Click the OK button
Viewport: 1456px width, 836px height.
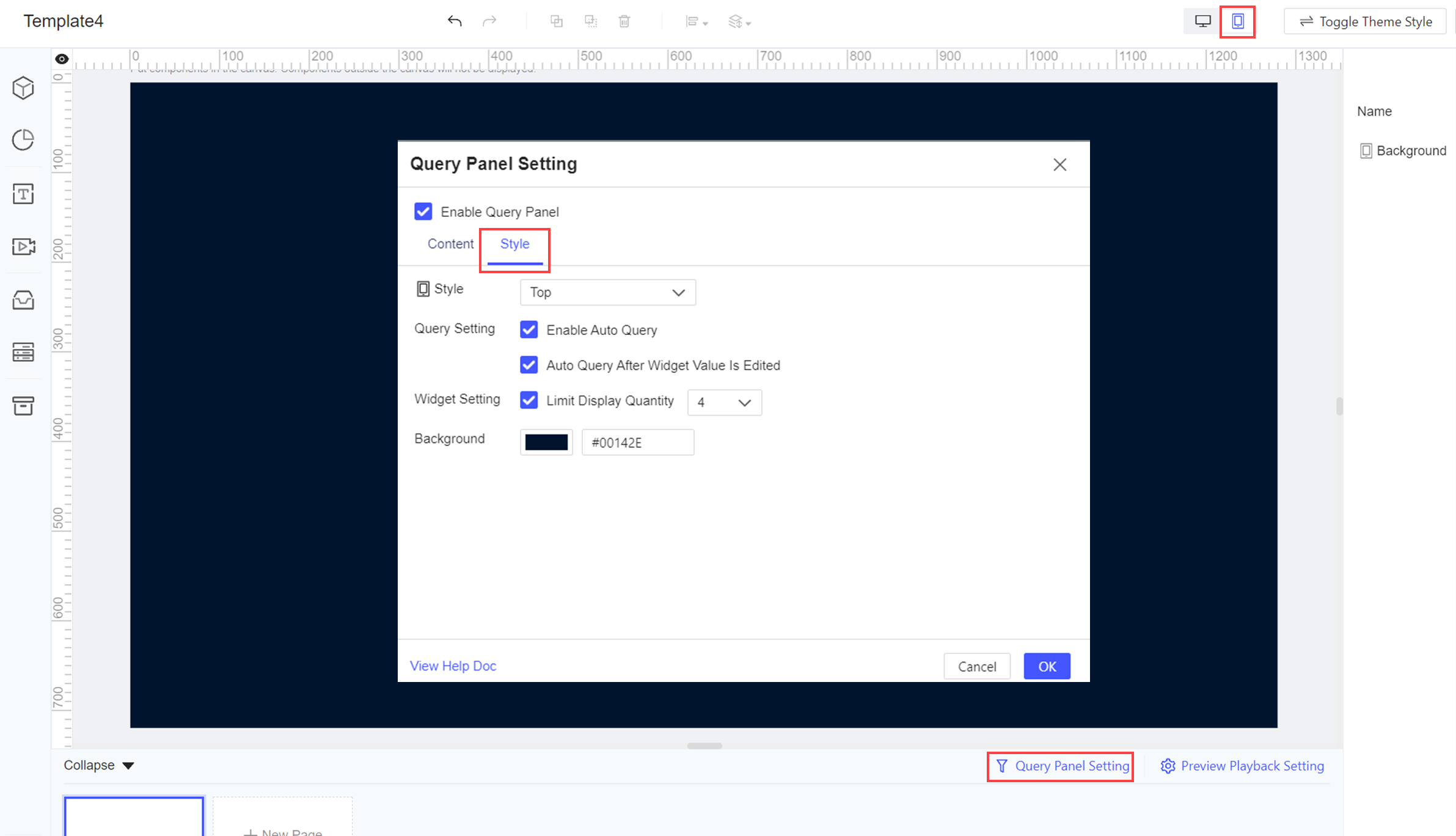coord(1047,666)
